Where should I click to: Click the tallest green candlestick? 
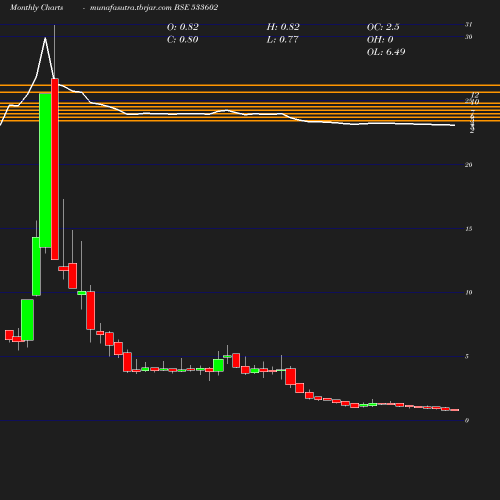[45, 170]
